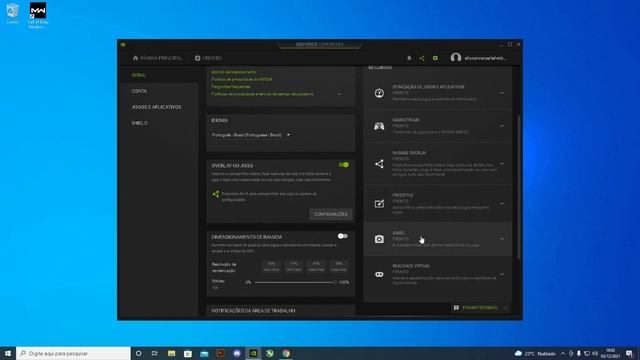This screenshot has width=640, height=360.
Task: Open the NVIDIA privacy policy link
Action: (242, 79)
